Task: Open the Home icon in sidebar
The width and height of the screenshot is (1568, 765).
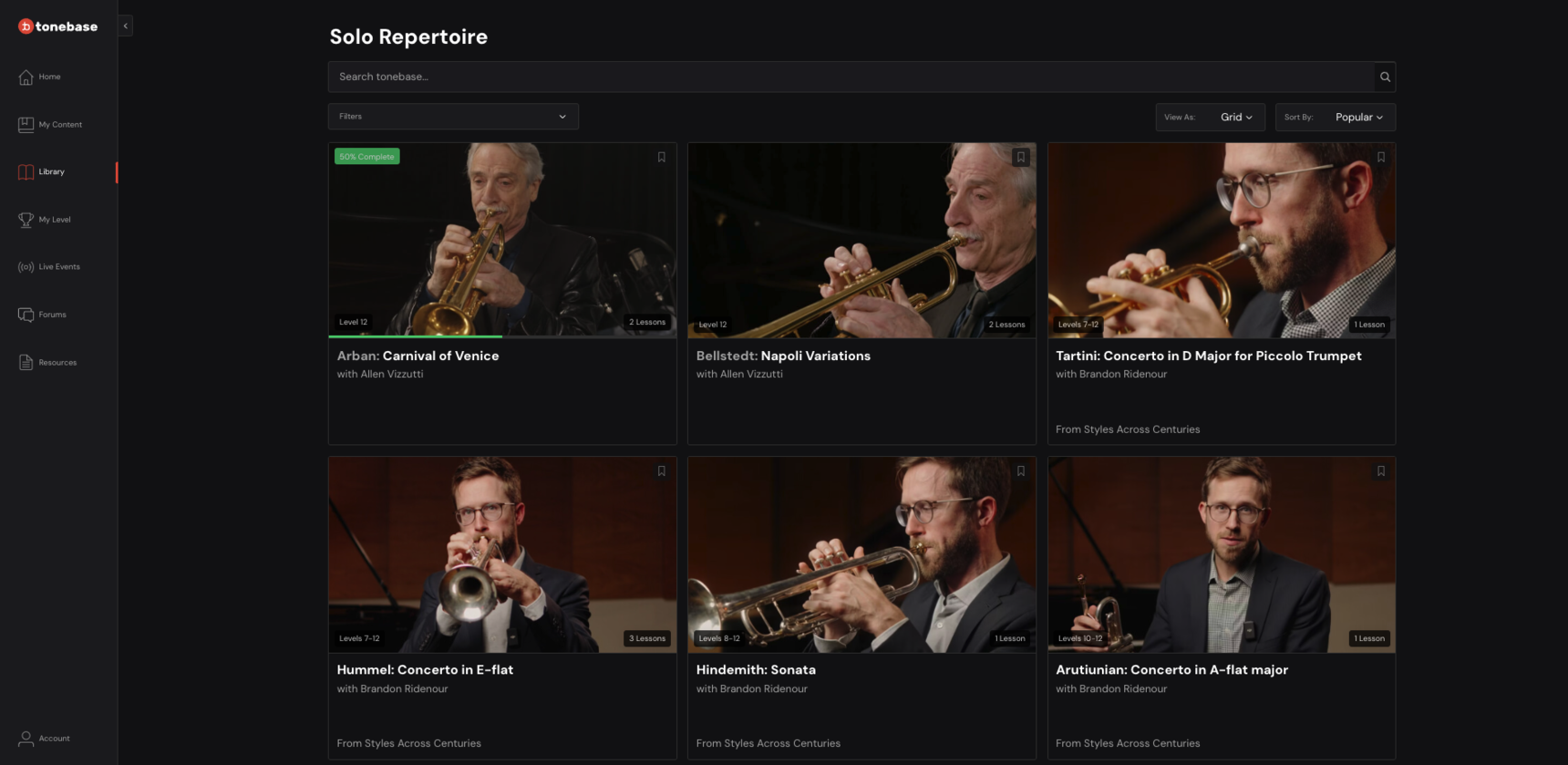Action: 26,77
